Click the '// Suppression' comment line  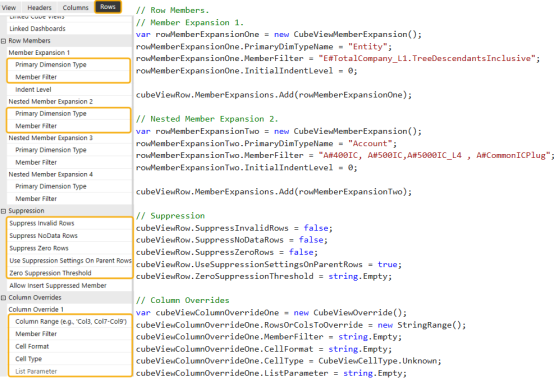170,216
